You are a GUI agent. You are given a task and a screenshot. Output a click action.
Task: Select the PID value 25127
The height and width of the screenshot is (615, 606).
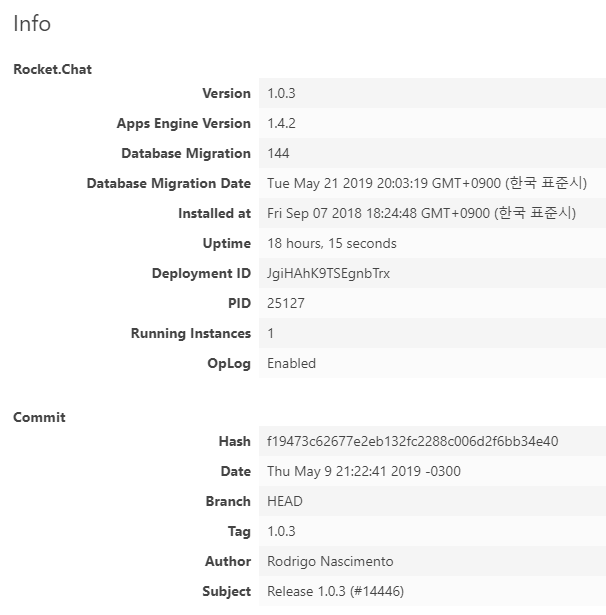(x=286, y=303)
